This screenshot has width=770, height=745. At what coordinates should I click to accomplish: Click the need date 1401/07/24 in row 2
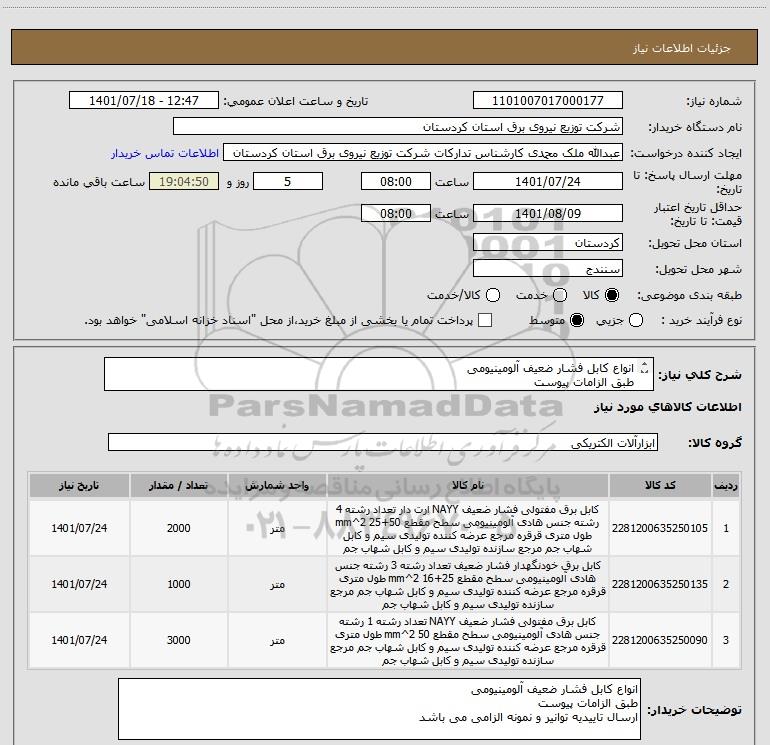click(79, 584)
